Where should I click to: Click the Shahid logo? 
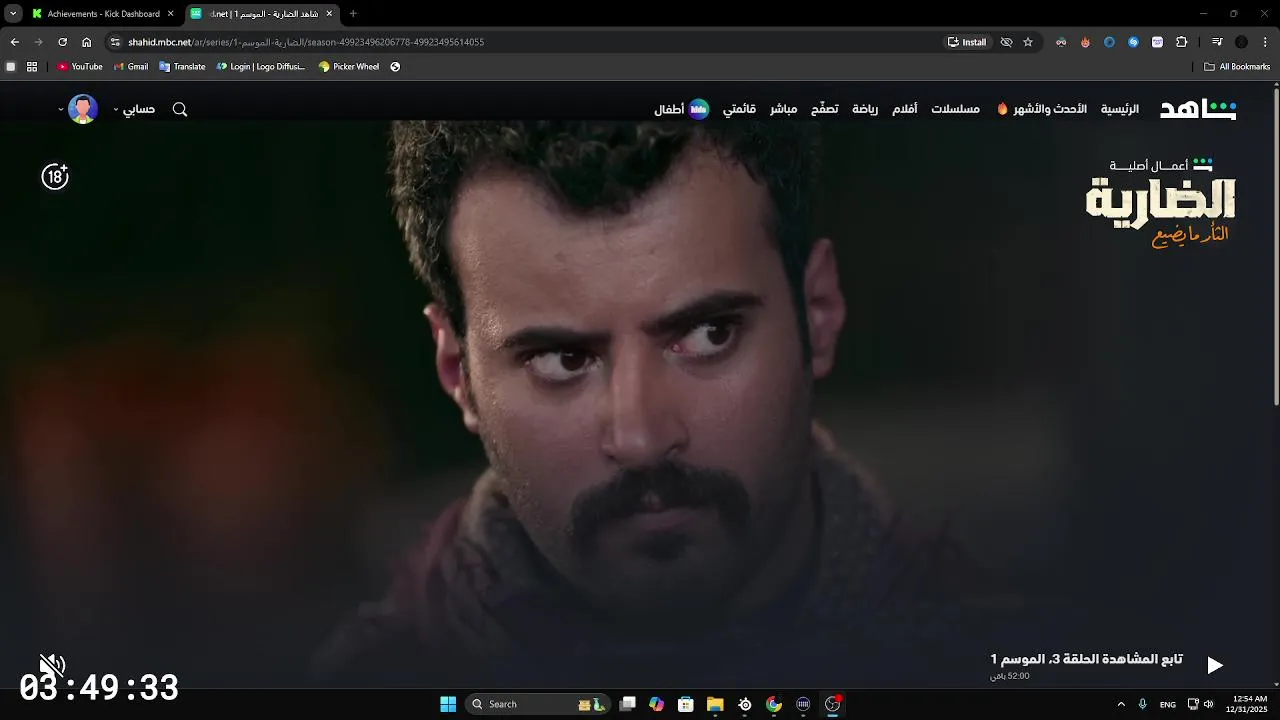tap(1198, 109)
